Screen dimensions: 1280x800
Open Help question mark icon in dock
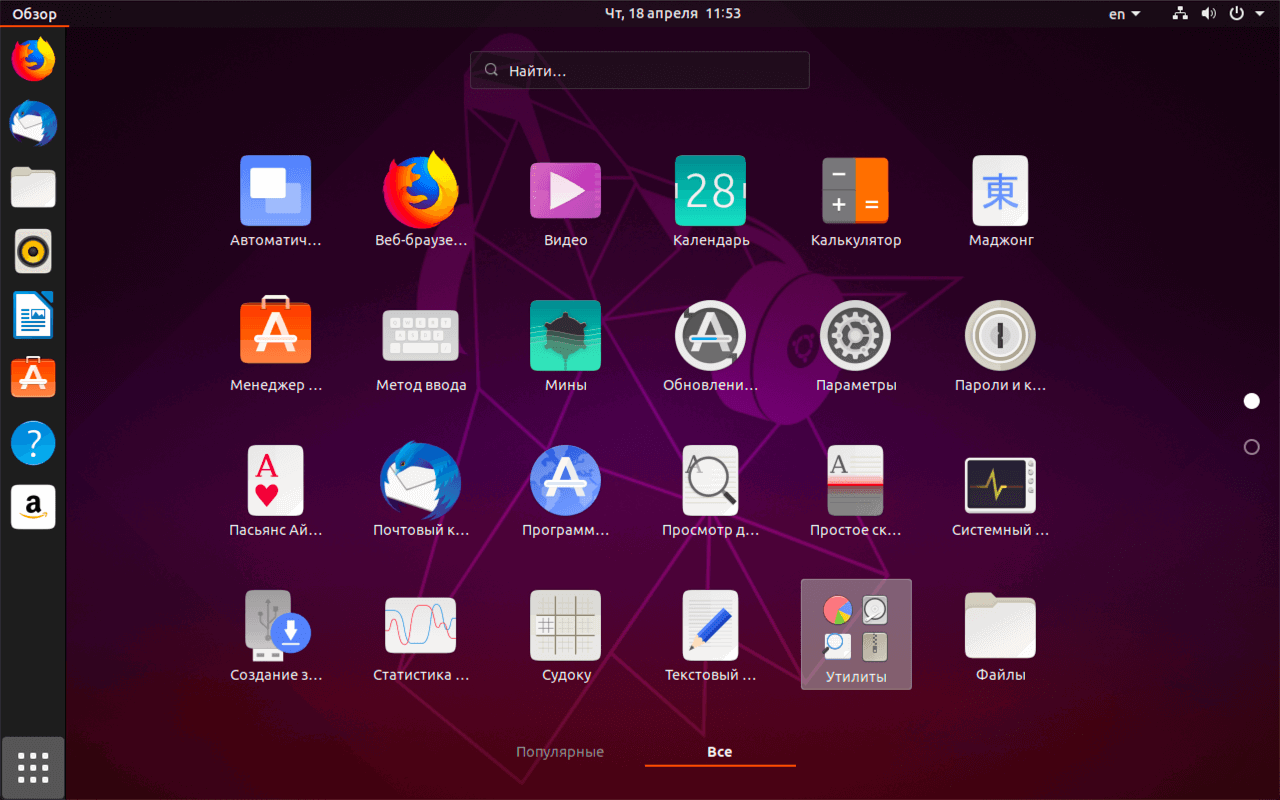[x=33, y=442]
